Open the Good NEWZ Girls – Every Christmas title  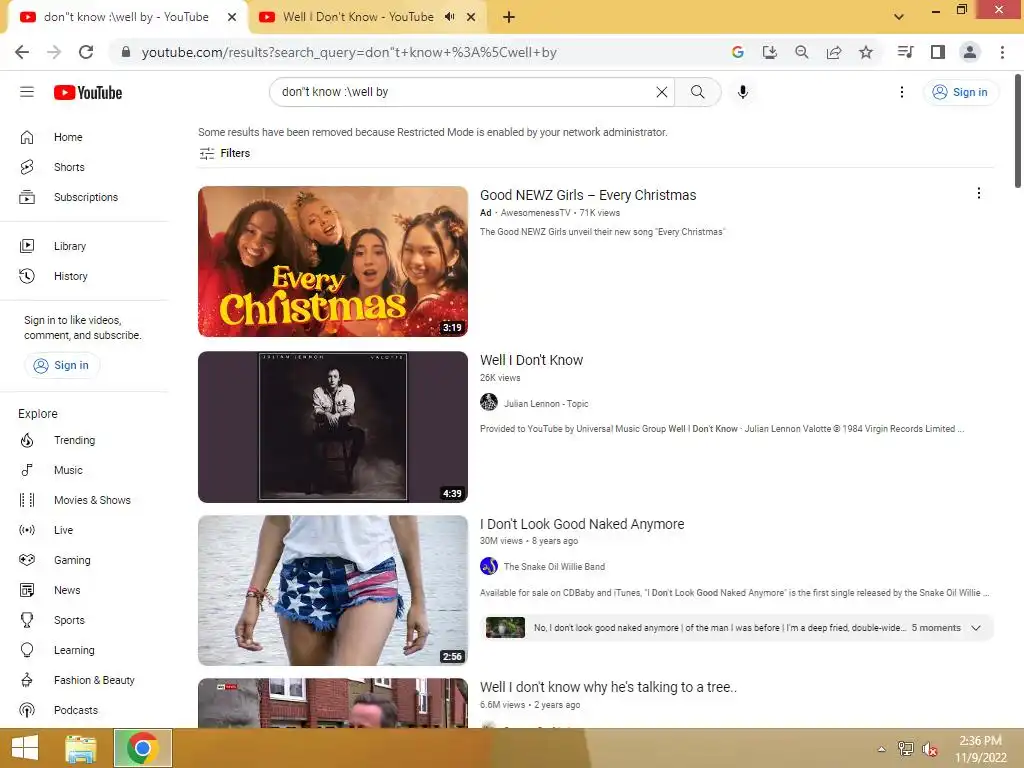(588, 195)
